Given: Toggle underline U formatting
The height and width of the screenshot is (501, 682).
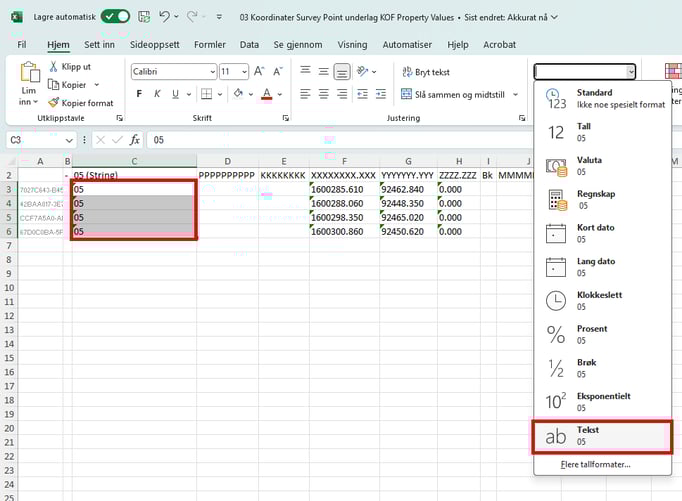Looking at the screenshot, I should pyautogui.click(x=175, y=94).
